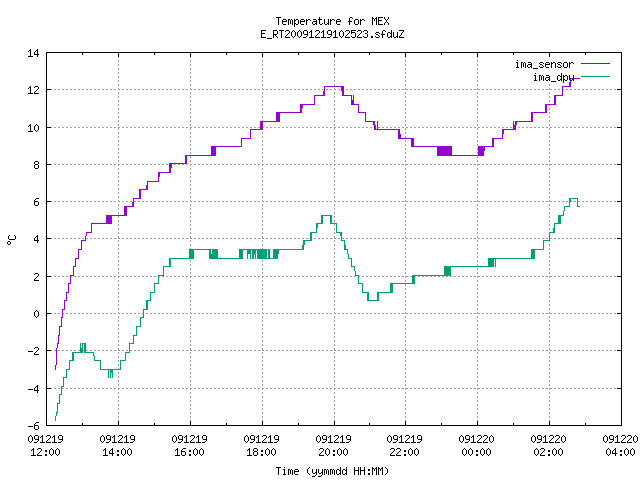Click the filename subtitle E_RT20091219102523.sfduZ

click(x=332, y=34)
